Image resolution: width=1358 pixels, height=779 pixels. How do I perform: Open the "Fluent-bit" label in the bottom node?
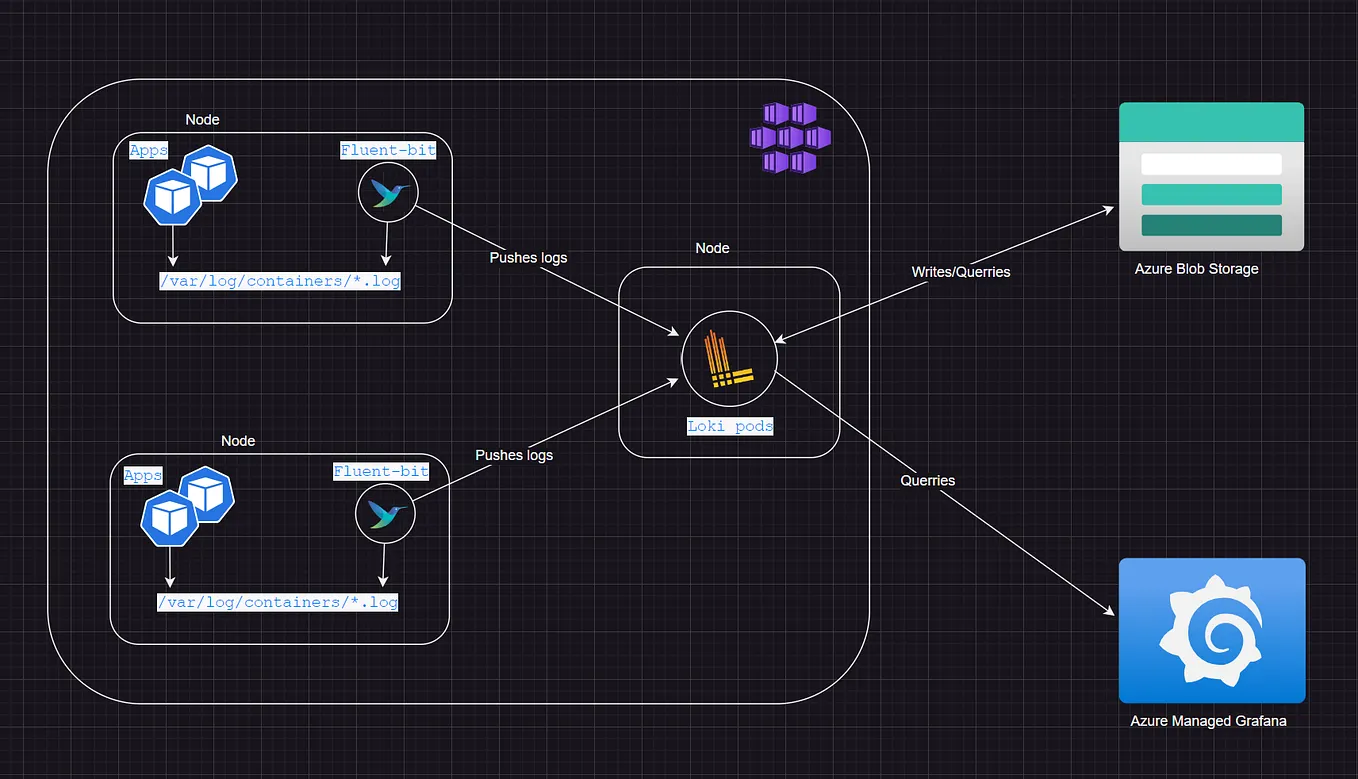[381, 470]
